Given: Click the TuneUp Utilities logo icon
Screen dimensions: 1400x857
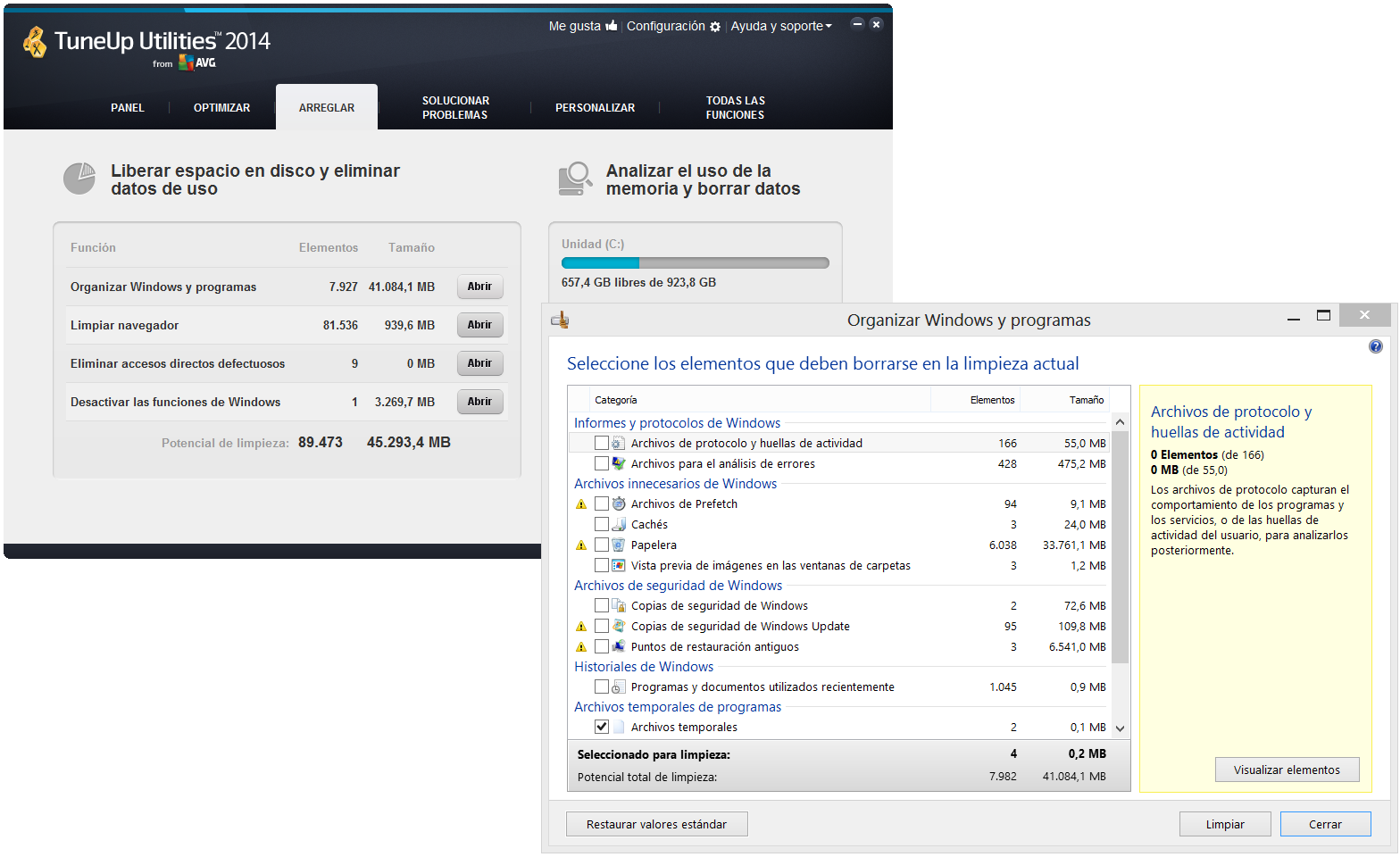Looking at the screenshot, I should [x=35, y=42].
